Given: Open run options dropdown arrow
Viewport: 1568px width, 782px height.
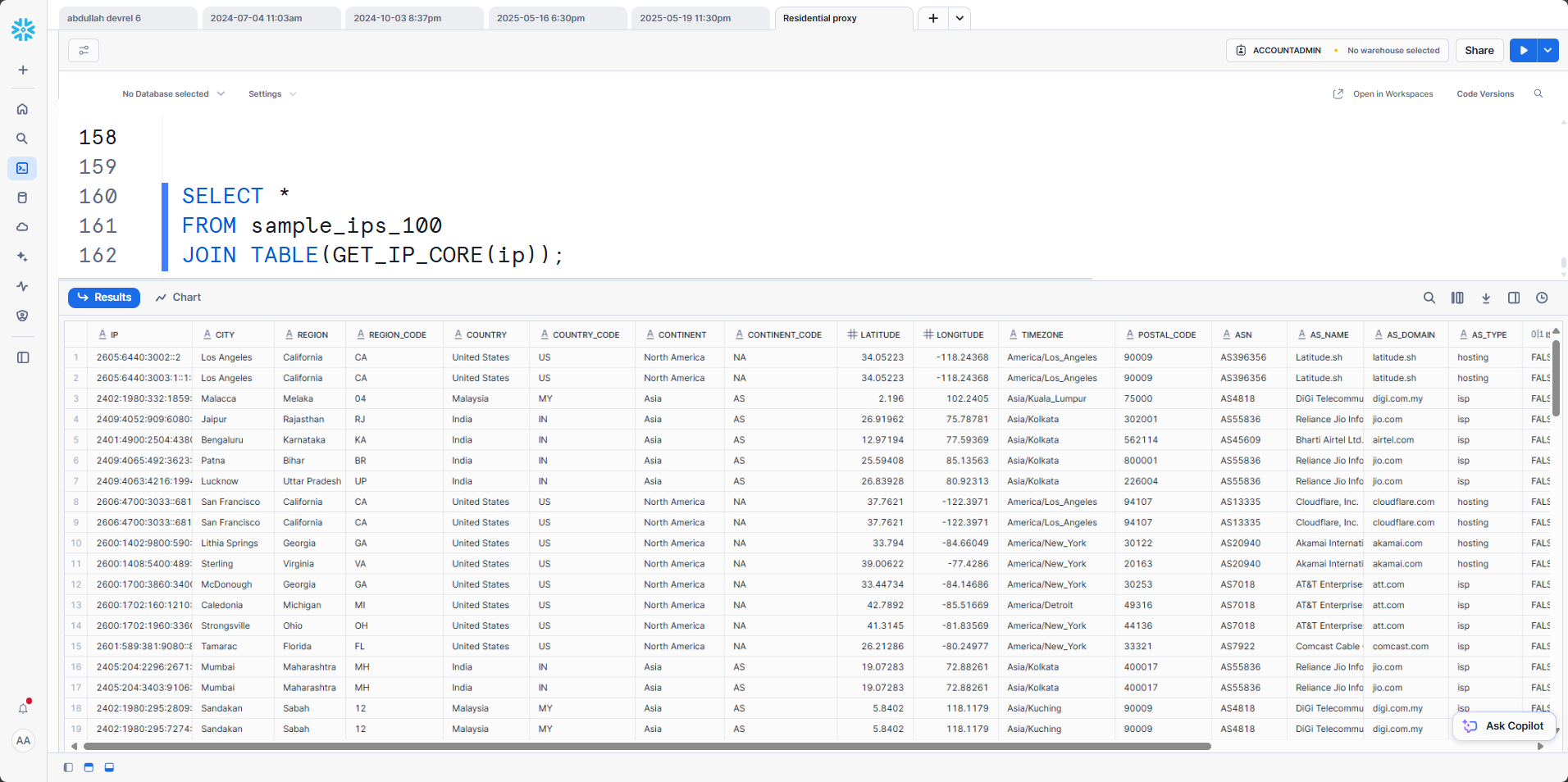Looking at the screenshot, I should click(1547, 50).
